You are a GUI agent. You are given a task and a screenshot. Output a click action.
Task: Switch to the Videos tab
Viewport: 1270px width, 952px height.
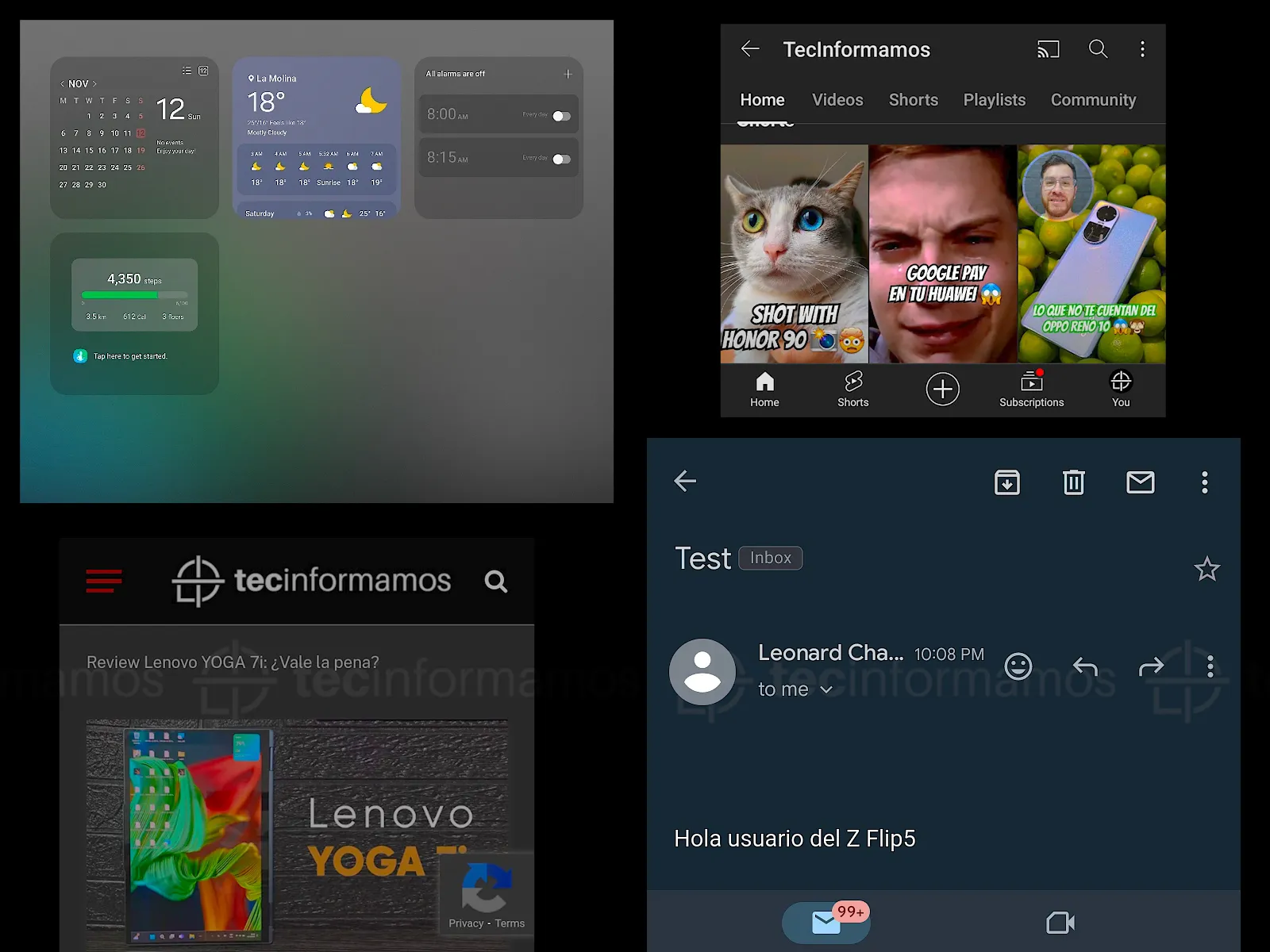click(837, 100)
